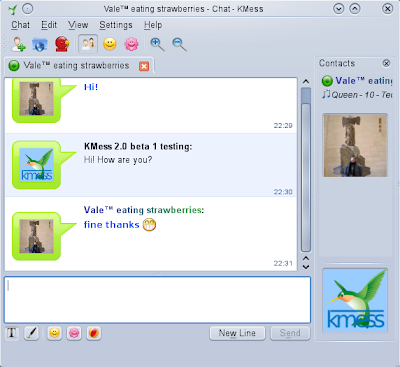Click the Send button
Image resolution: width=400 pixels, height=367 pixels.
(290, 333)
